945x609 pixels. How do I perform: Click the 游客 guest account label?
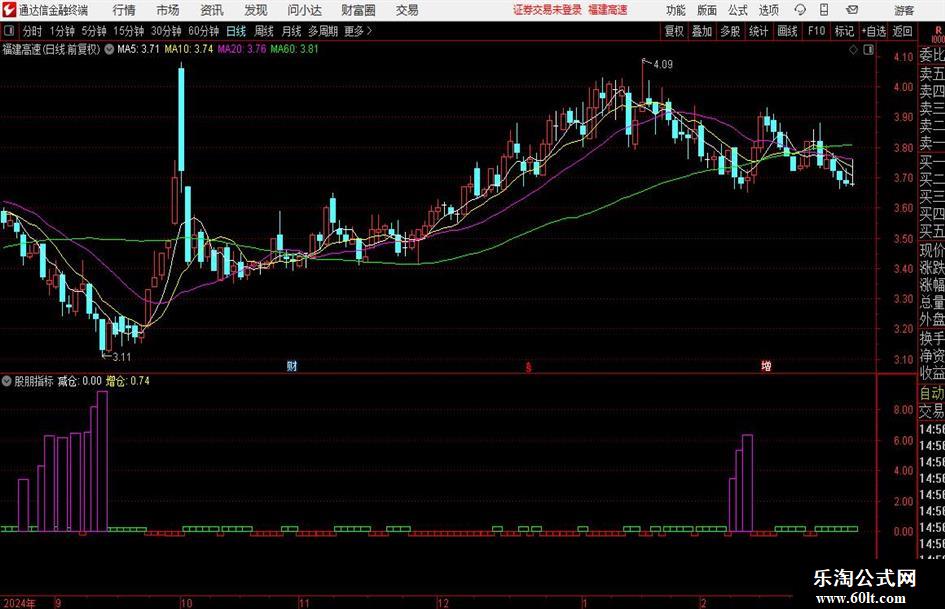pos(904,10)
